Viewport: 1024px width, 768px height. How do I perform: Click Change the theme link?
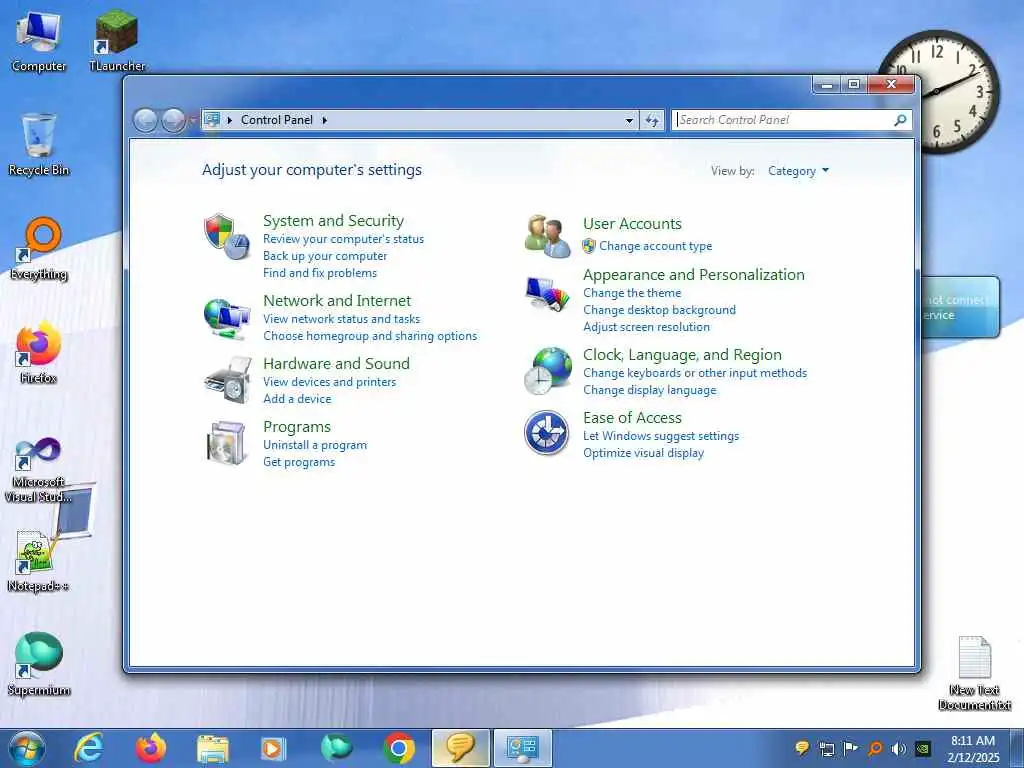(x=632, y=293)
